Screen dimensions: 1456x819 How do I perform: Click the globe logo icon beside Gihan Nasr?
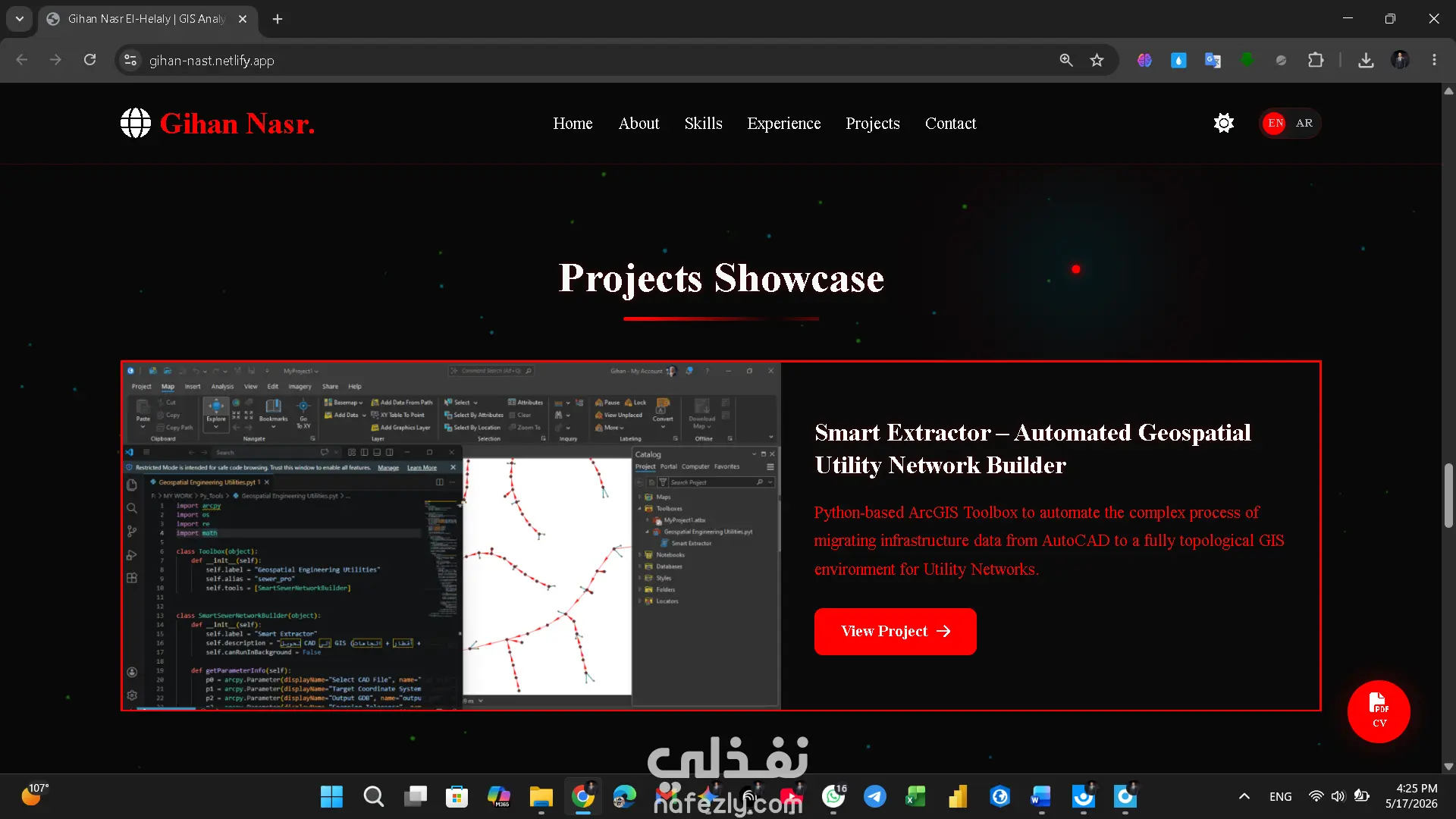click(x=136, y=123)
